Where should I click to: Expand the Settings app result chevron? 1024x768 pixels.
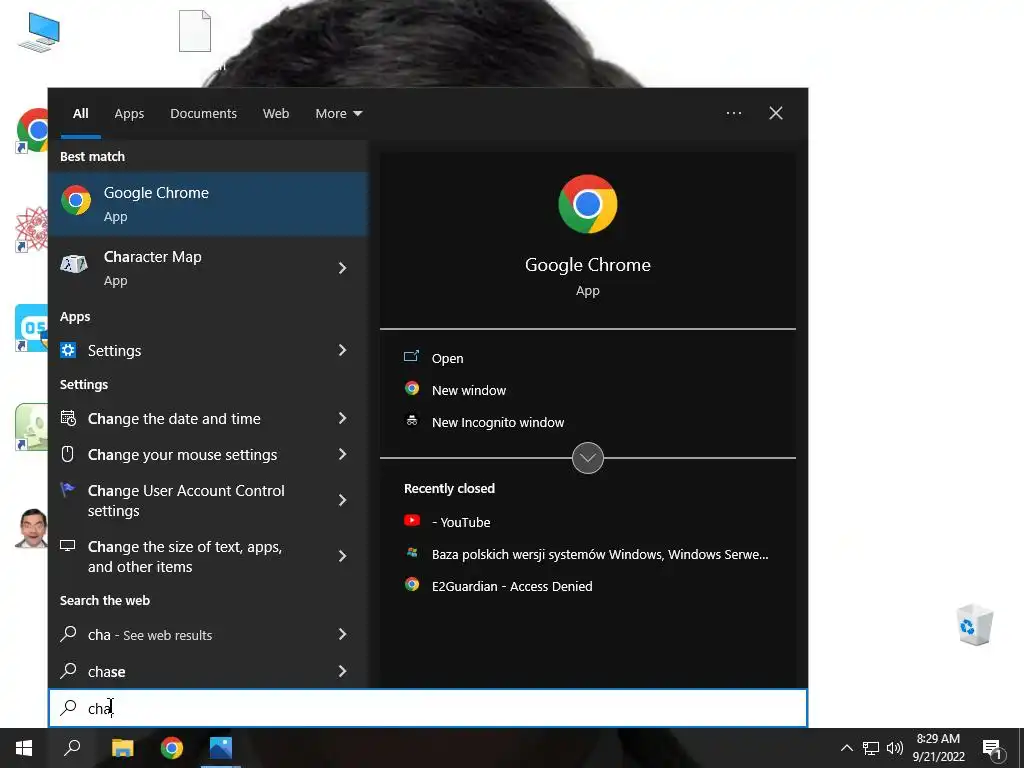342,350
